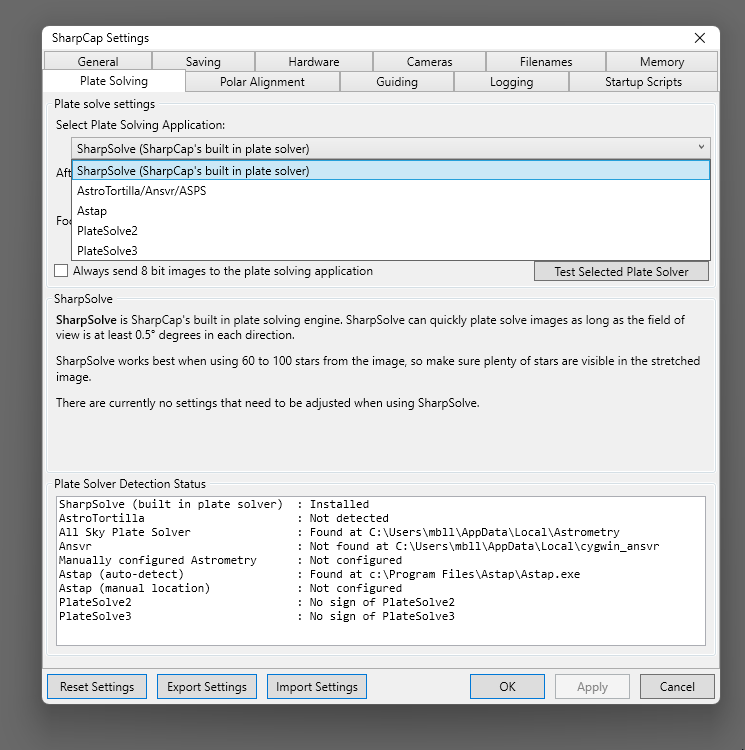Click the 'Ansvr' status line in the detection box
Image resolution: width=745 pixels, height=750 pixels.
(x=359, y=546)
